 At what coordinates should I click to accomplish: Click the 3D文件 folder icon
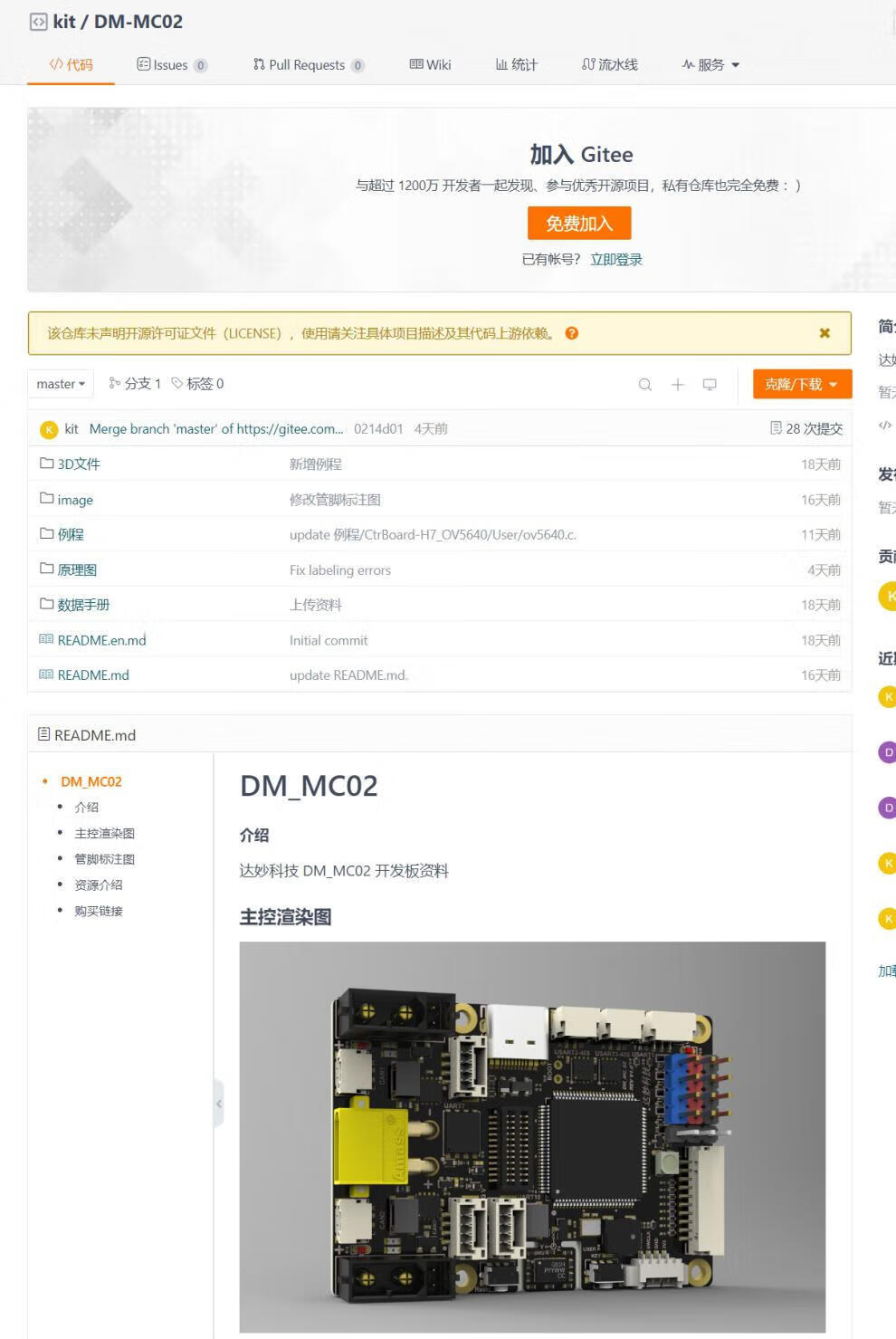tap(47, 464)
